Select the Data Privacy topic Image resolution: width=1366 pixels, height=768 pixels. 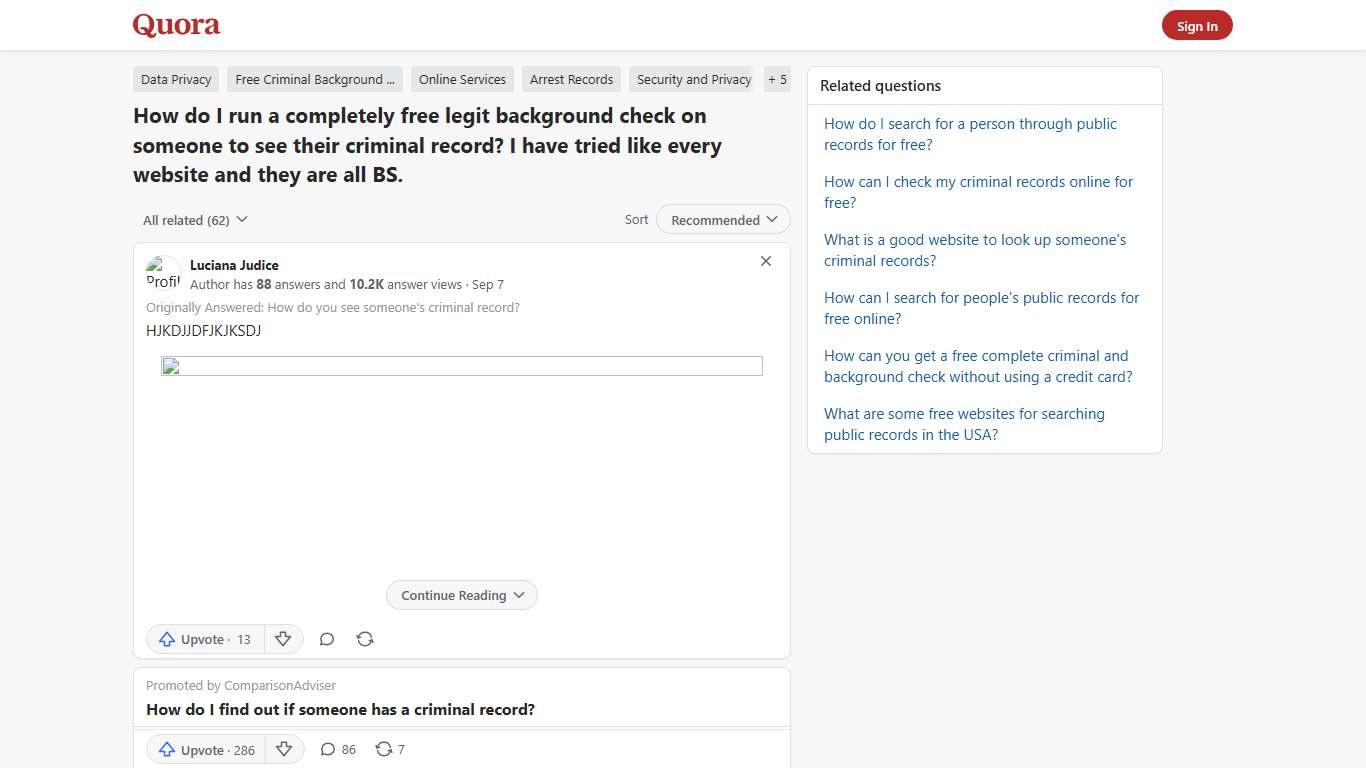pos(175,79)
